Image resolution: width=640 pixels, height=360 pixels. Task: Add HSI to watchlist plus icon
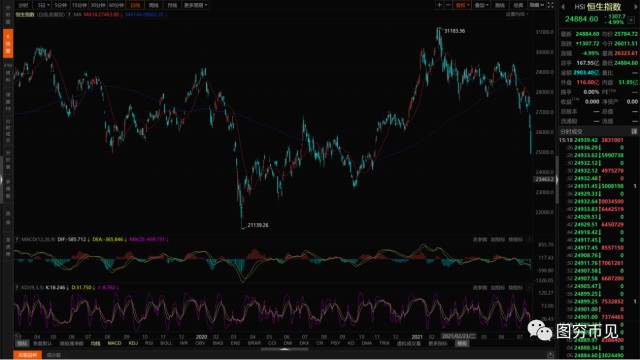click(631, 20)
